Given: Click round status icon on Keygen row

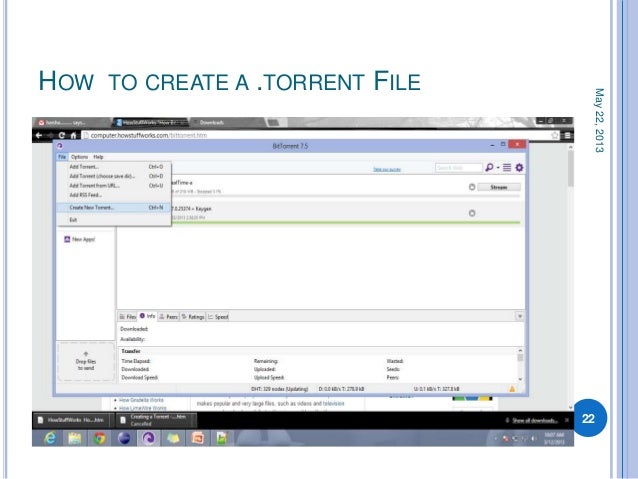Looking at the screenshot, I should coord(472,213).
